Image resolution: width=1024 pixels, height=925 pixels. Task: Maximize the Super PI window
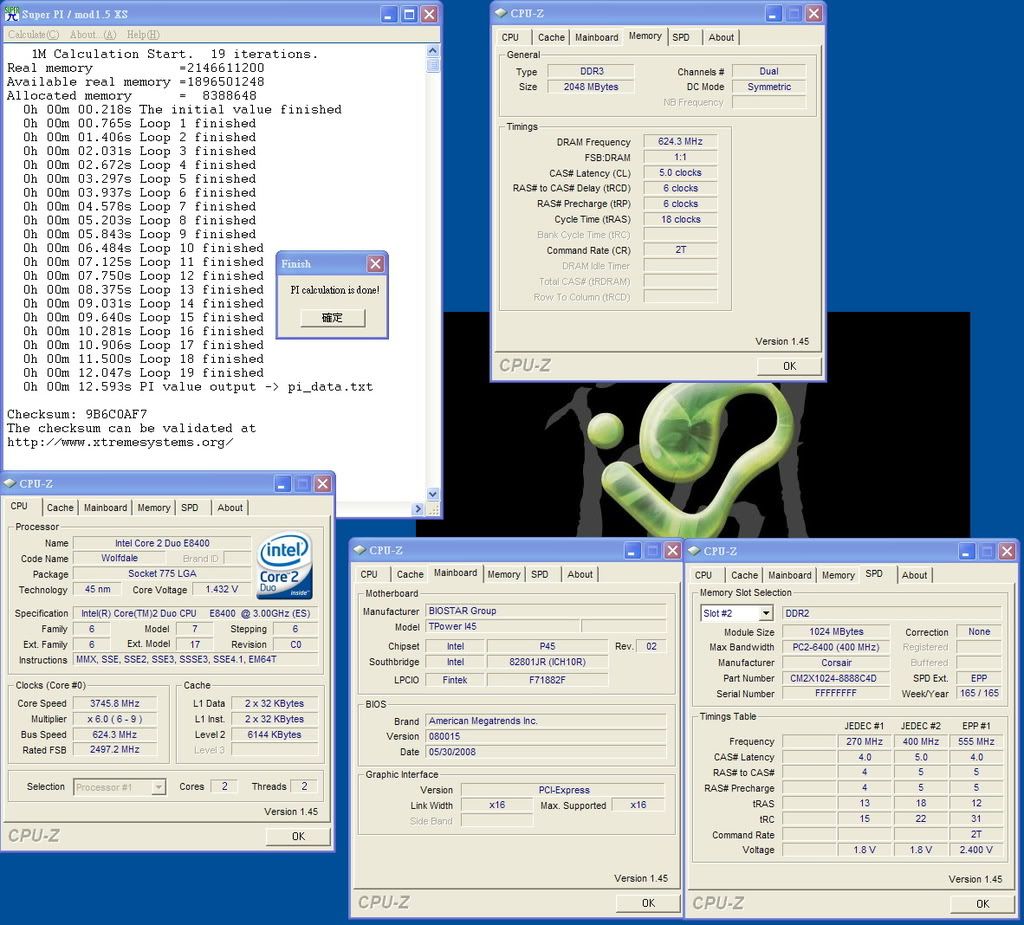[x=409, y=14]
